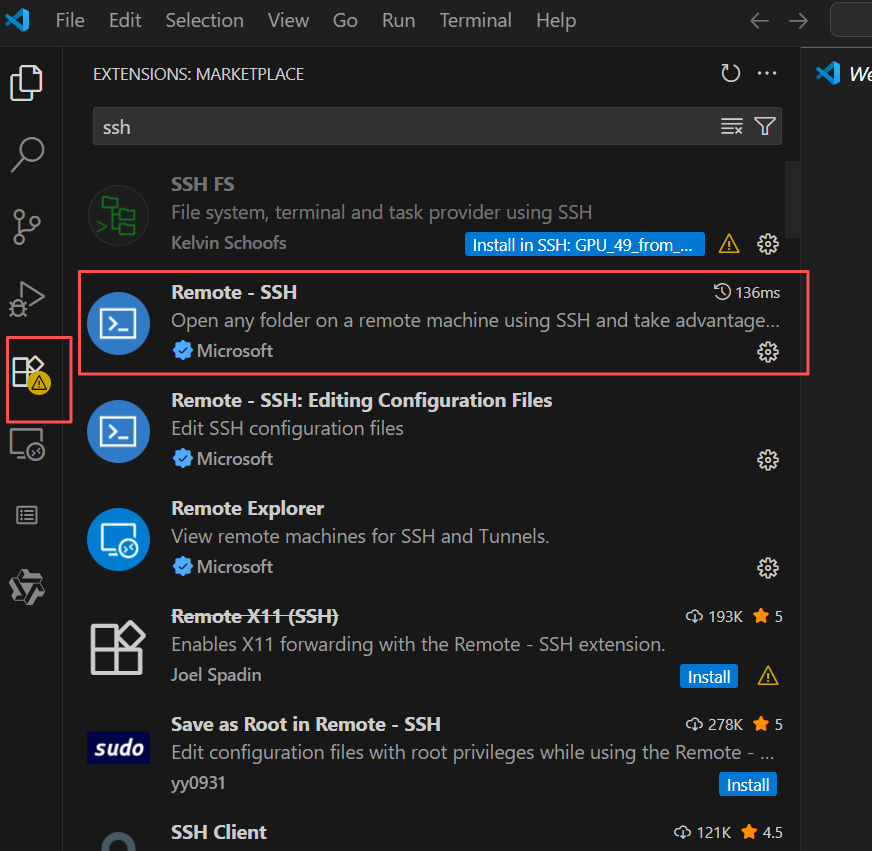Open manage gear for Editing Configuration Files

(x=767, y=460)
